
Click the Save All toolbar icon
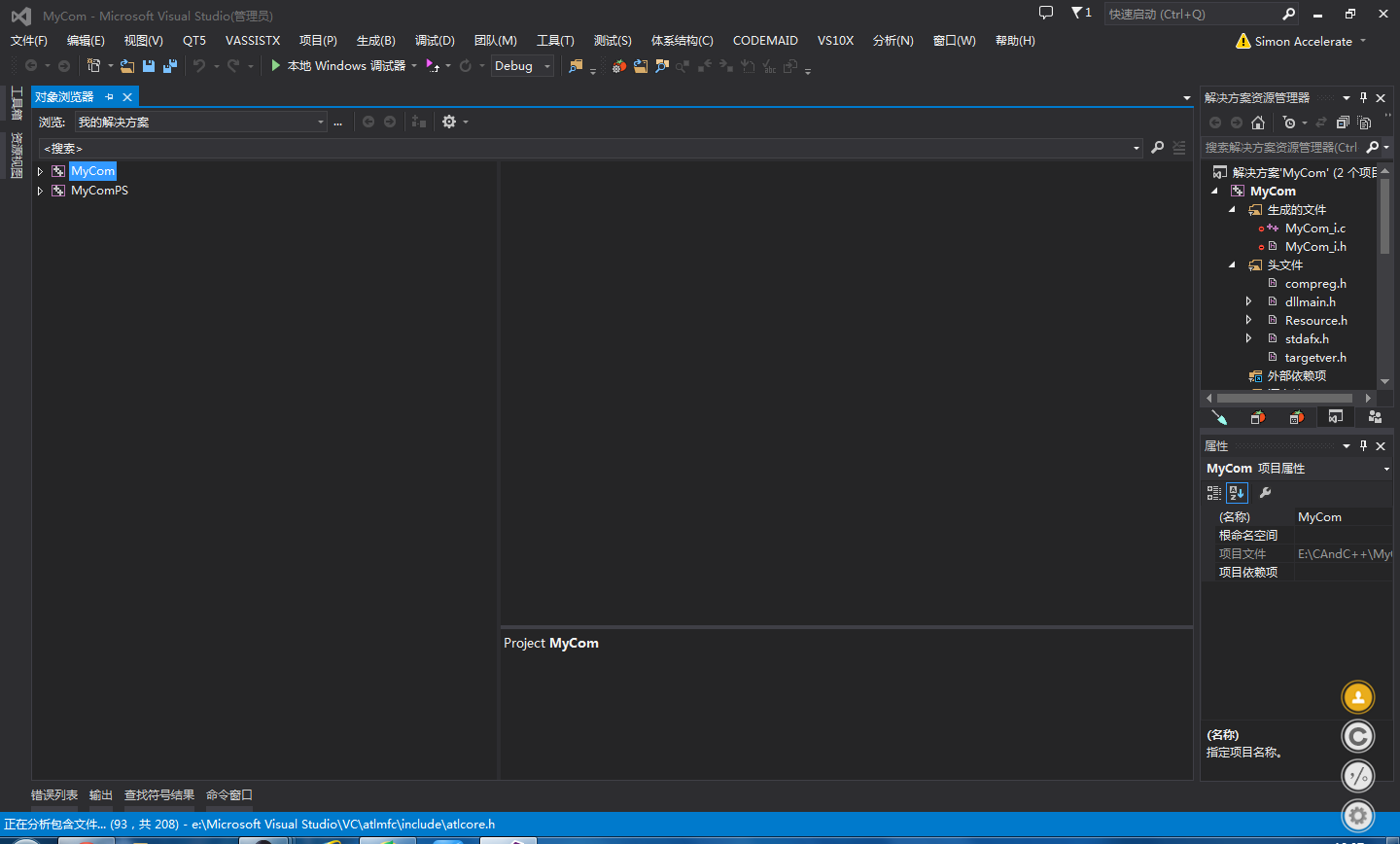click(170, 66)
